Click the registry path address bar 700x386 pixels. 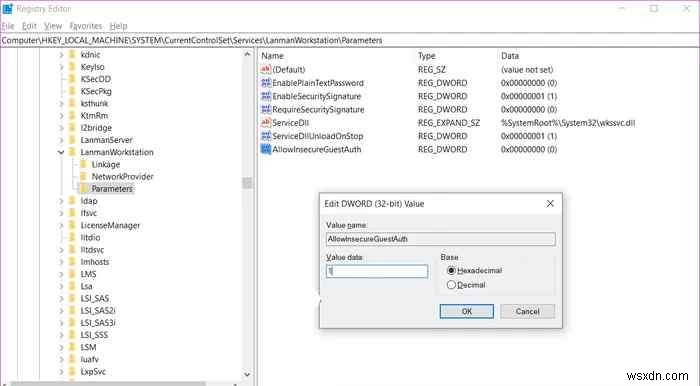click(x=350, y=41)
